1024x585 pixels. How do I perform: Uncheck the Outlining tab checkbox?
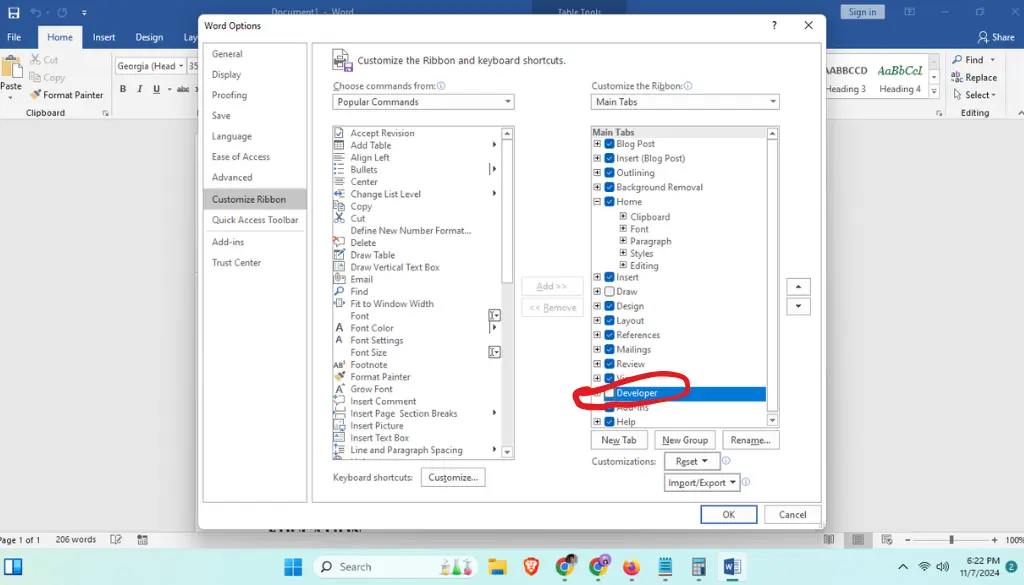pyautogui.click(x=609, y=172)
